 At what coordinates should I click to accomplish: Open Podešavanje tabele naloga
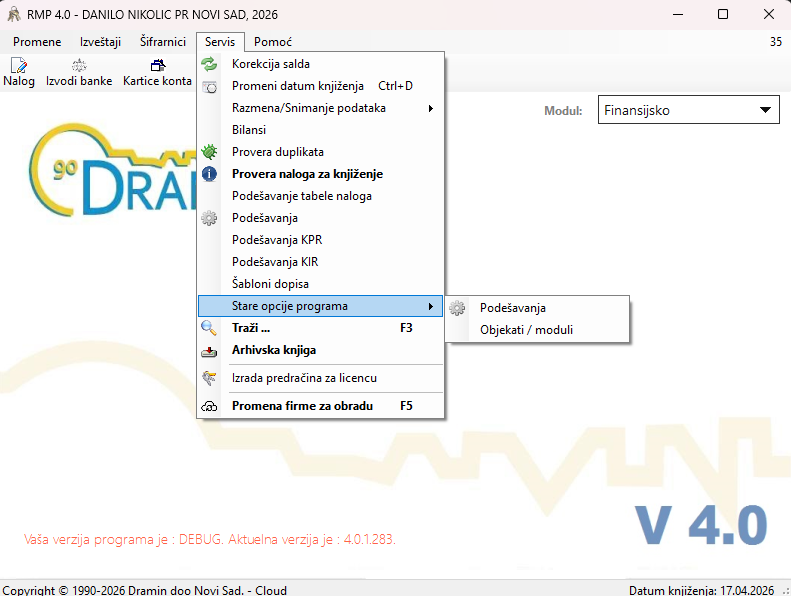tap(320, 196)
